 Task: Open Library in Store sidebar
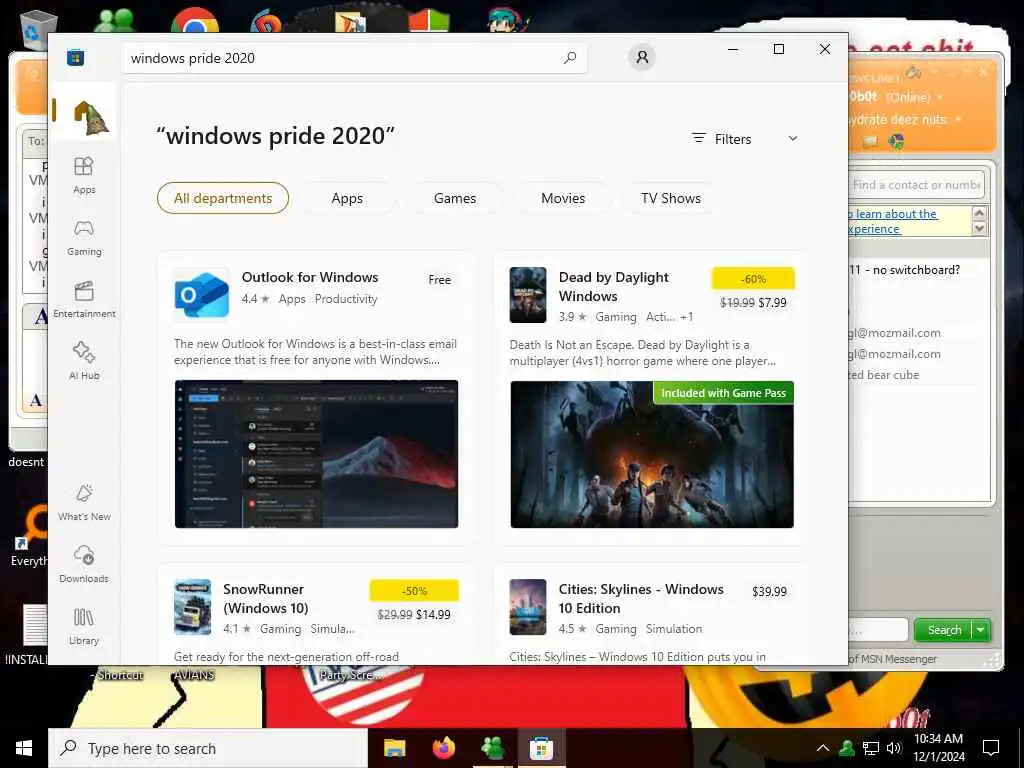[x=84, y=626]
